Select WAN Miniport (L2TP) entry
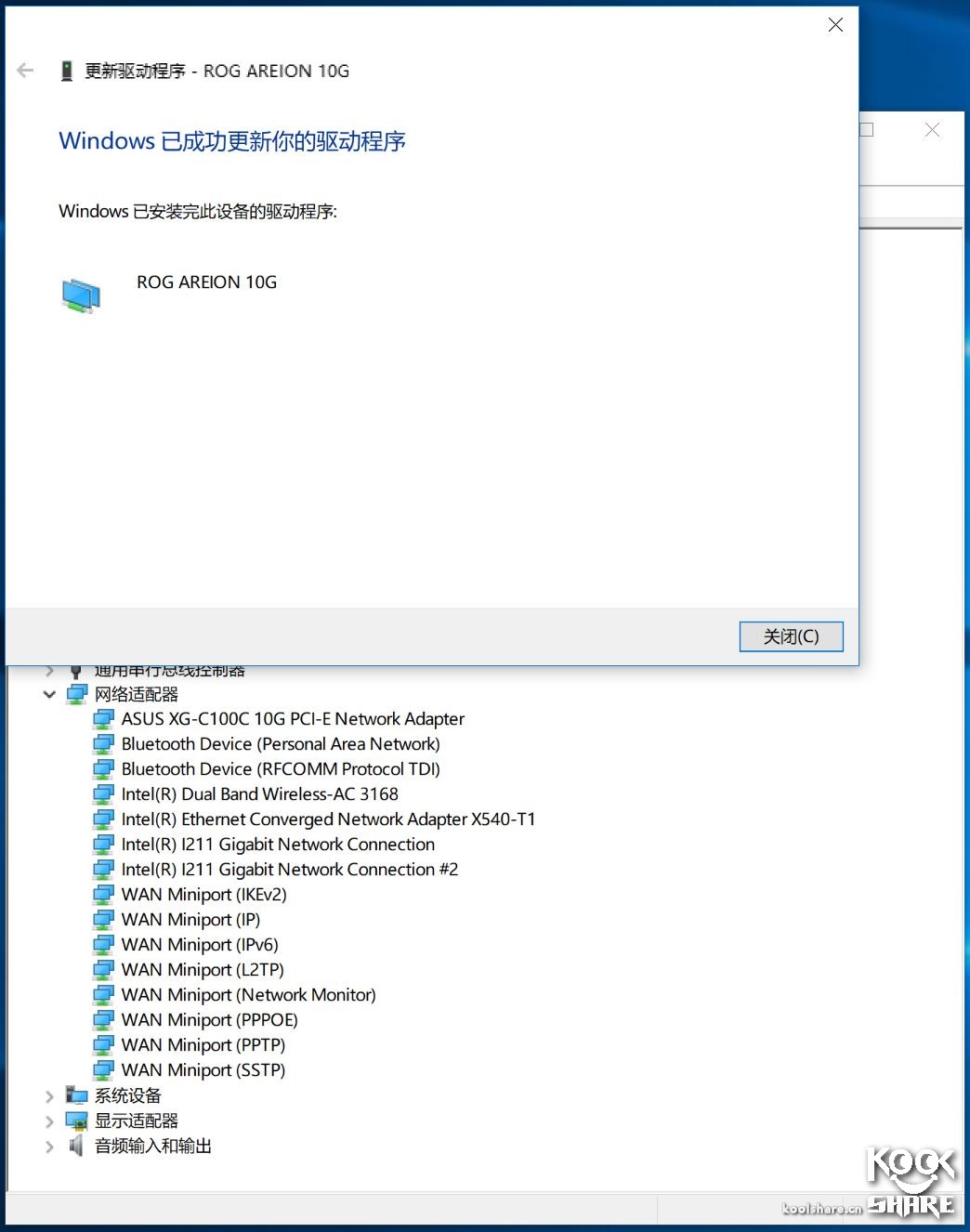 (203, 970)
